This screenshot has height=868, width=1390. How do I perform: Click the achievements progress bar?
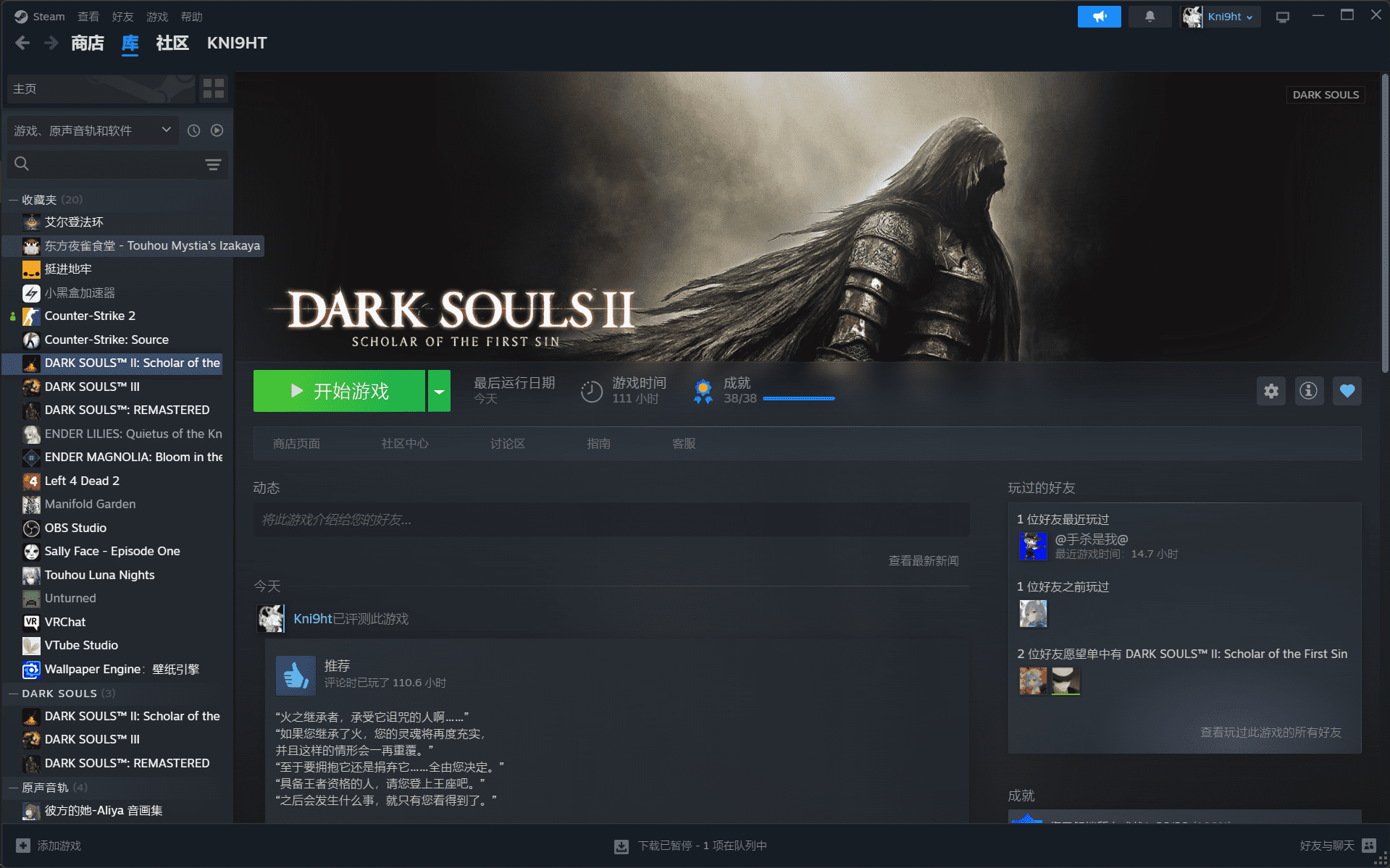pos(799,399)
